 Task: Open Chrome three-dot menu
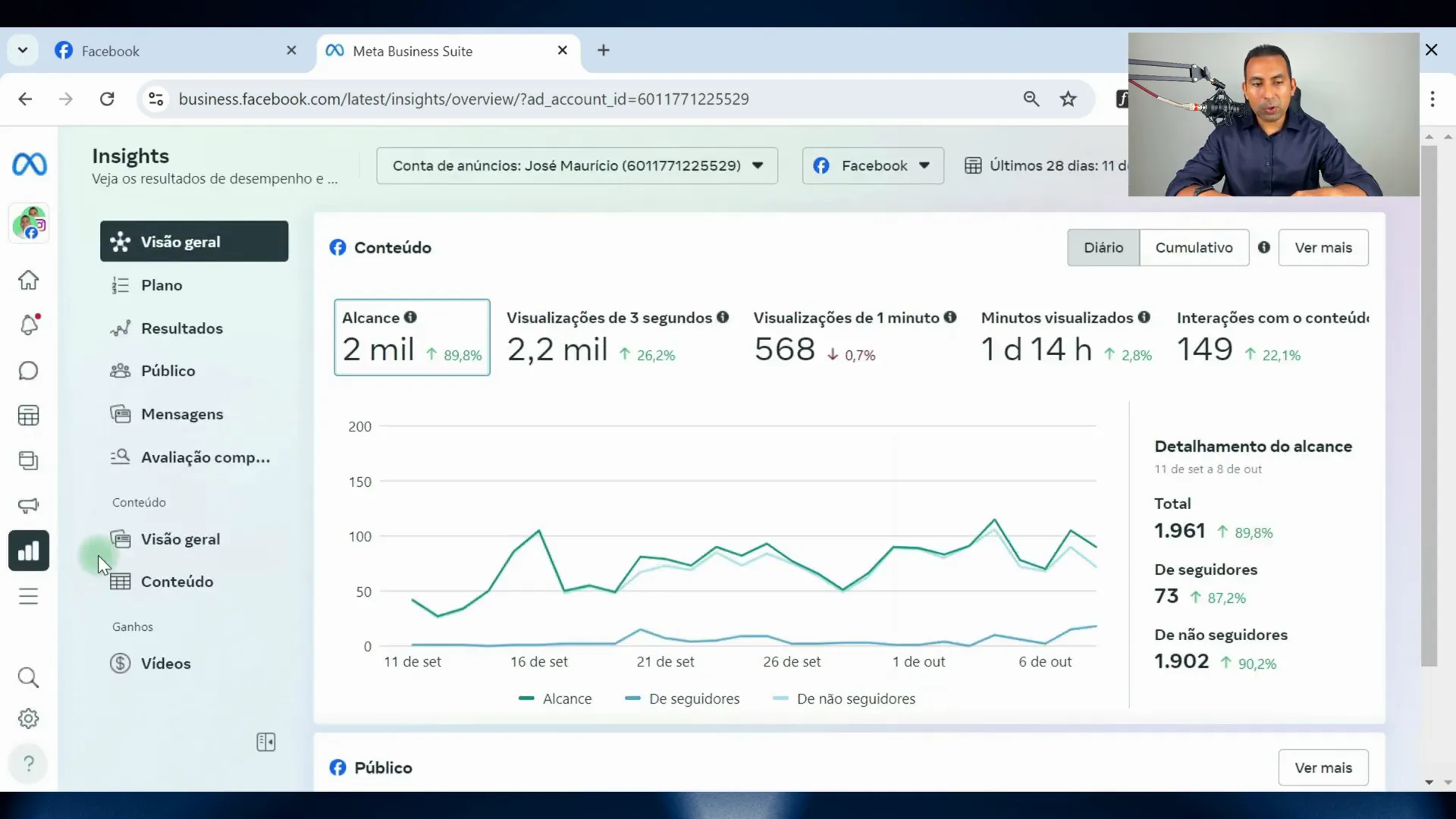(1432, 99)
